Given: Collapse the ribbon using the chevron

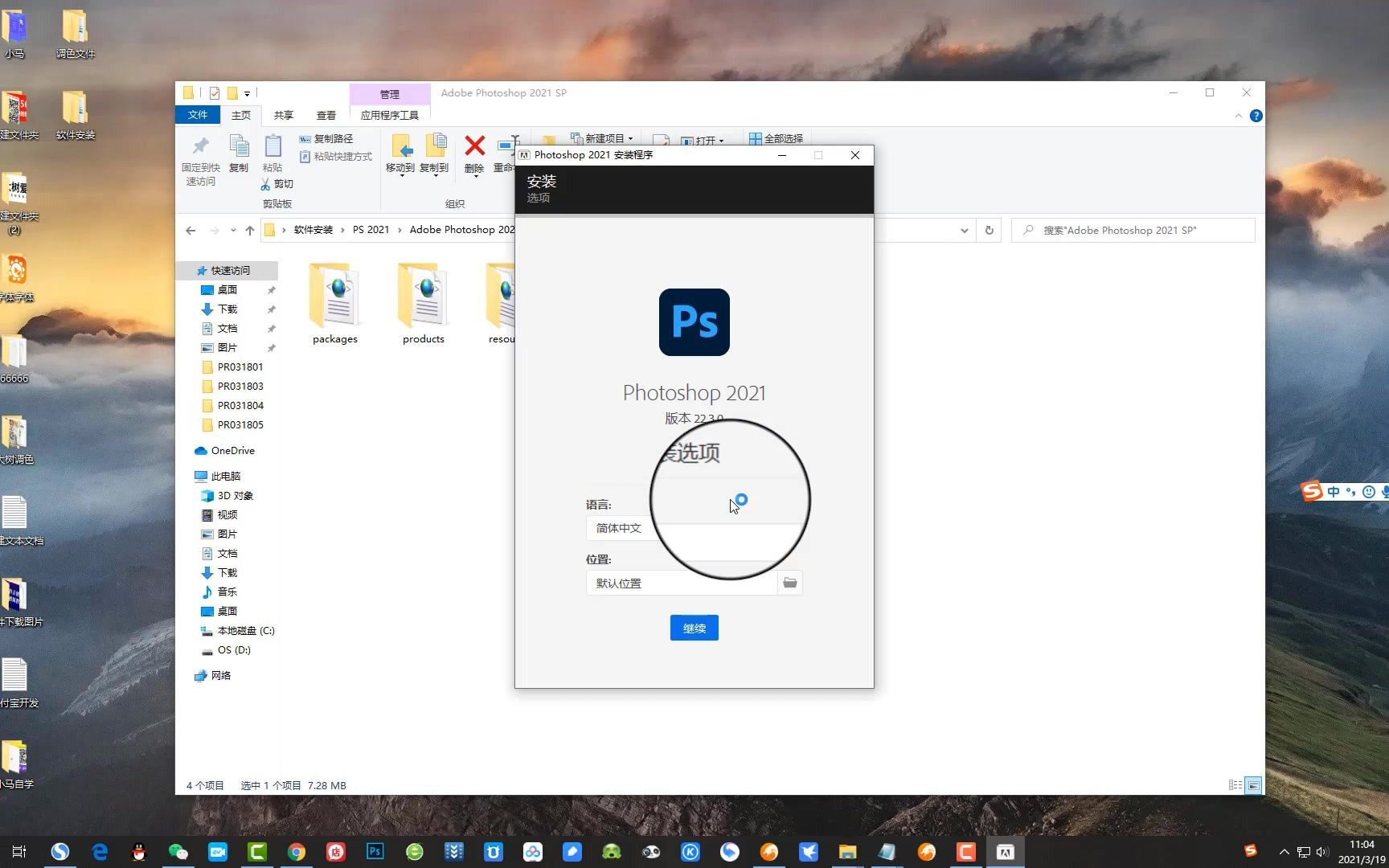Looking at the screenshot, I should coord(1239,116).
